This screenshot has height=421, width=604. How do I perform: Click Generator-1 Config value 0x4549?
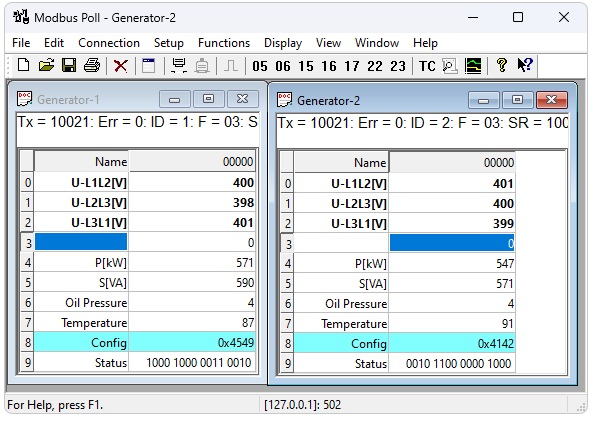(x=192, y=342)
